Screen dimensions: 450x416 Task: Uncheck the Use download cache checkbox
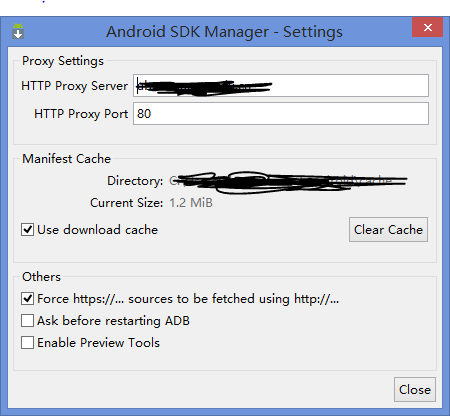click(x=27, y=230)
